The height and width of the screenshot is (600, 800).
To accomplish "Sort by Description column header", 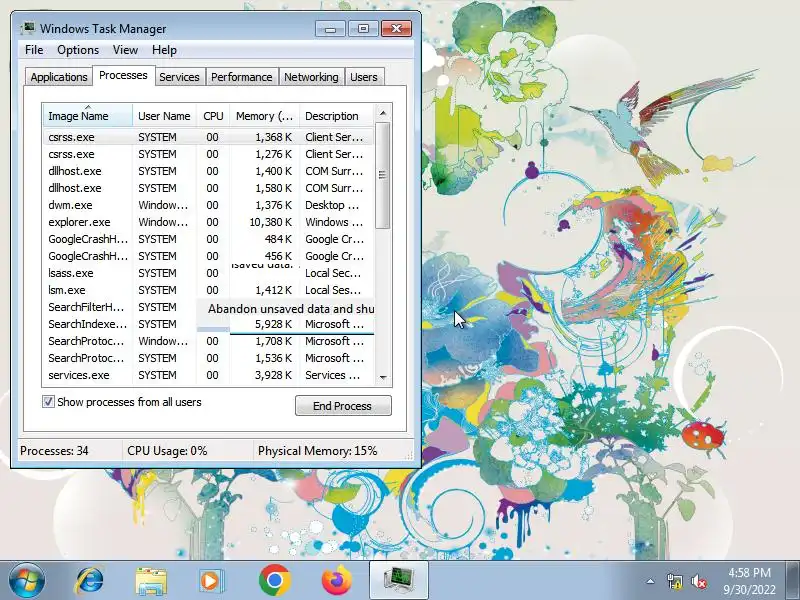I will (x=337, y=116).
